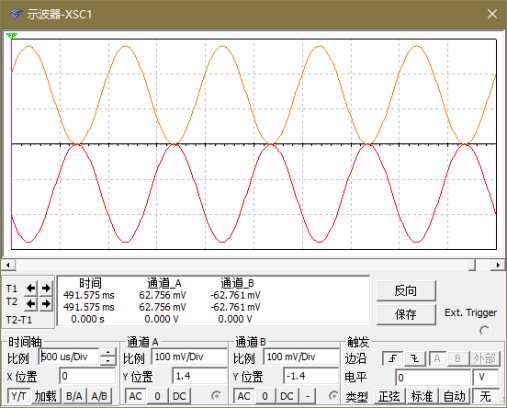Click the 反向 reverse button
The image size is (507, 408).
[406, 291]
